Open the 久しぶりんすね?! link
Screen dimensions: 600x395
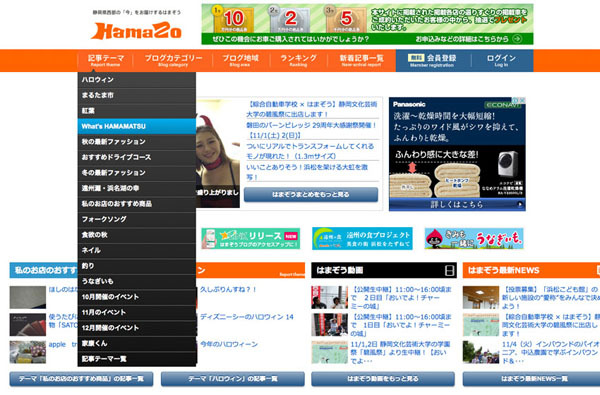(x=228, y=289)
